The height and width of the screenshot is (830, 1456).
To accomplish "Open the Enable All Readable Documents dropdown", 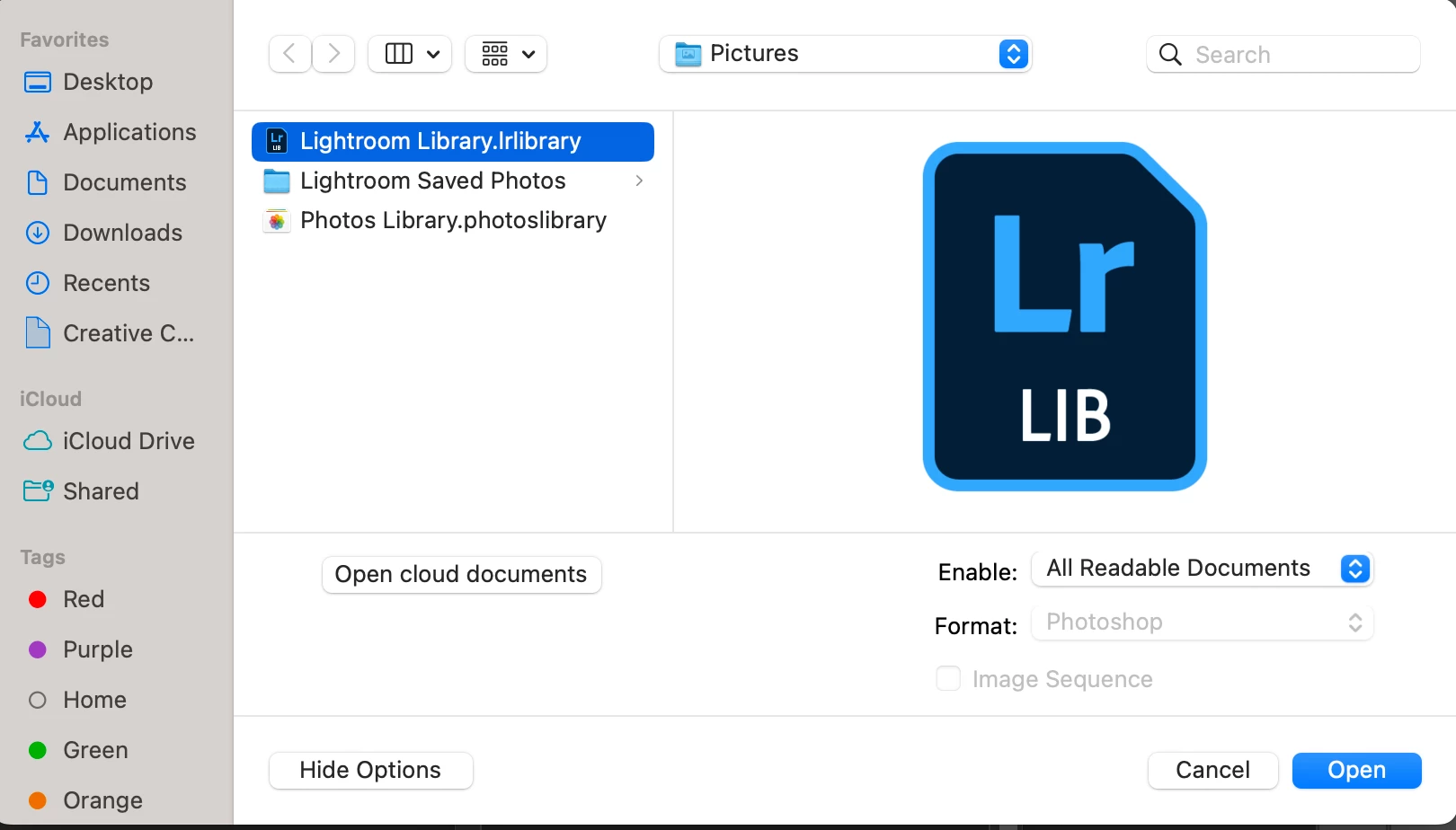I will click(x=1203, y=569).
